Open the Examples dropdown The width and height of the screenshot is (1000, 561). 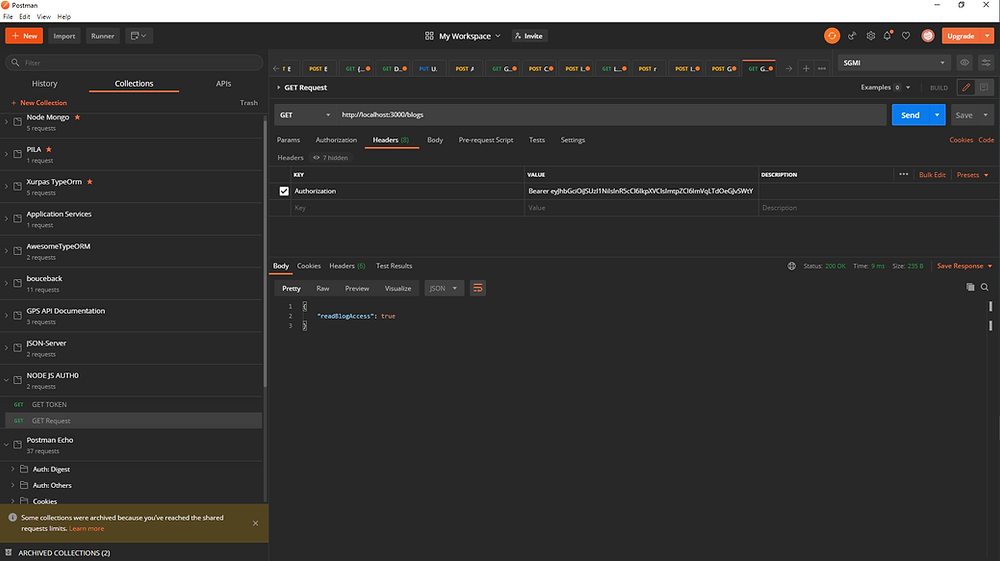click(x=886, y=87)
